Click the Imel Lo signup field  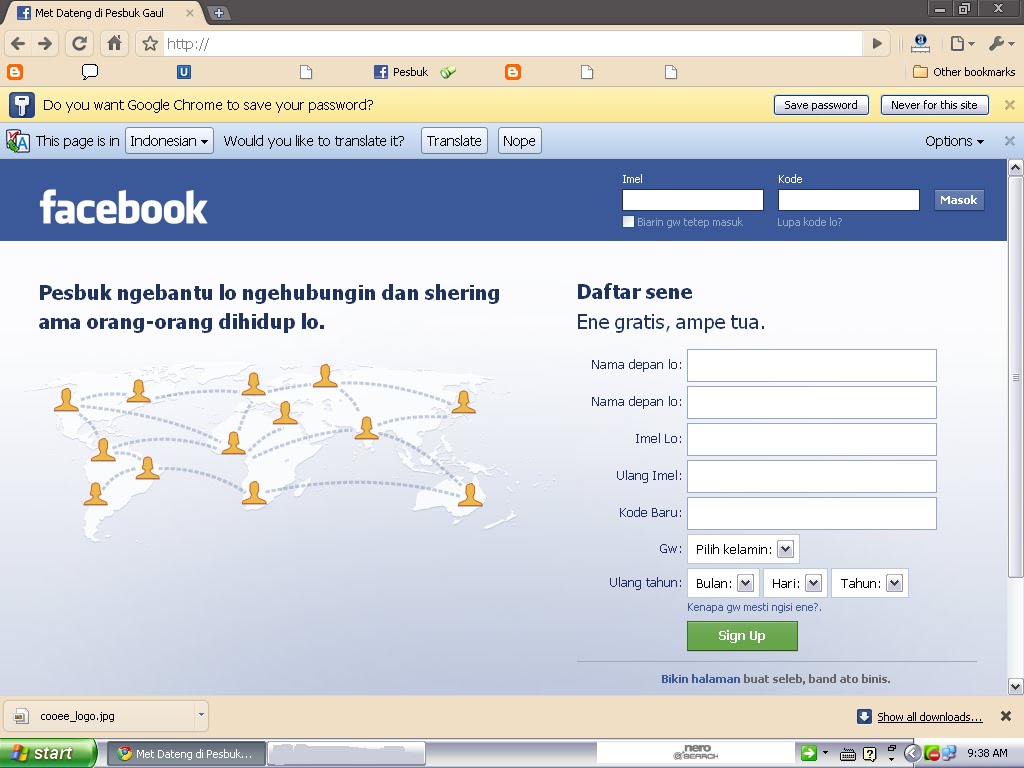tap(812, 440)
